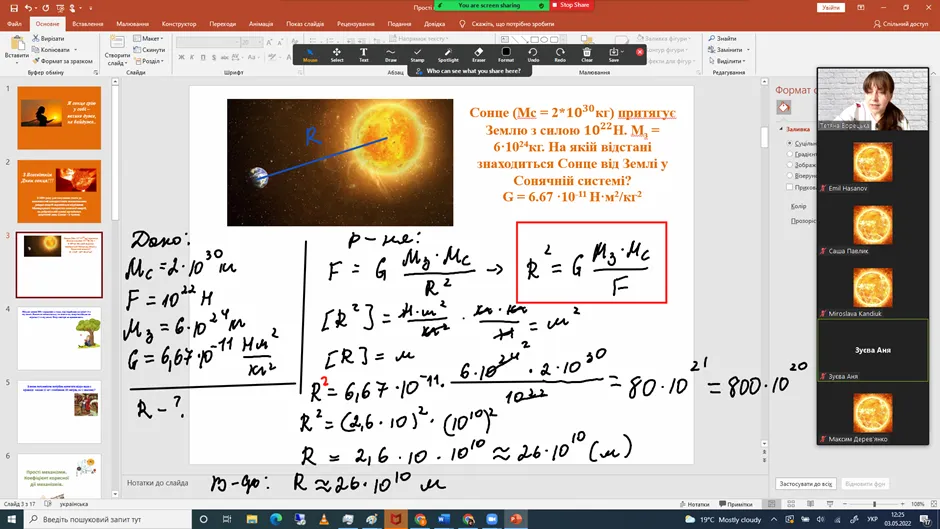
Task: Choose the gradient fill radio option
Action: [x=789, y=155]
